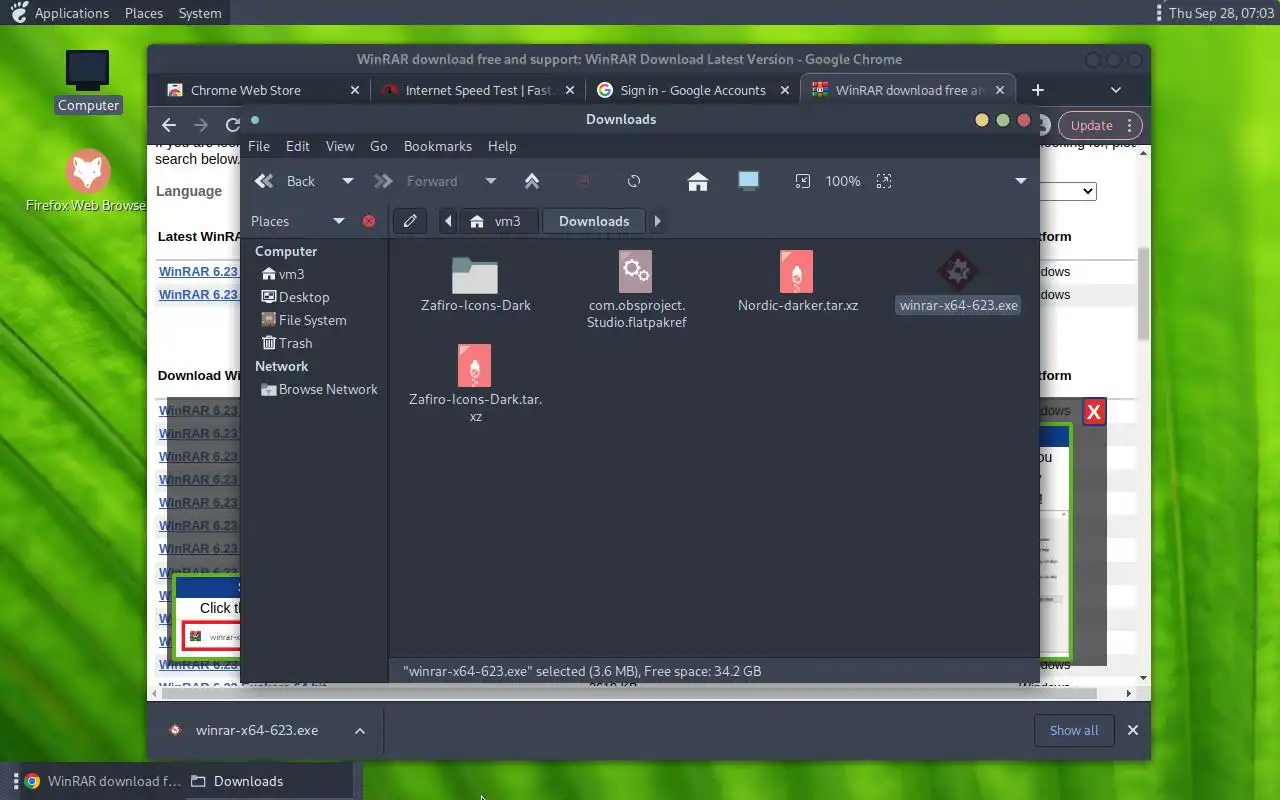
Task: Close the Chrome Web Store tab
Action: point(355,90)
